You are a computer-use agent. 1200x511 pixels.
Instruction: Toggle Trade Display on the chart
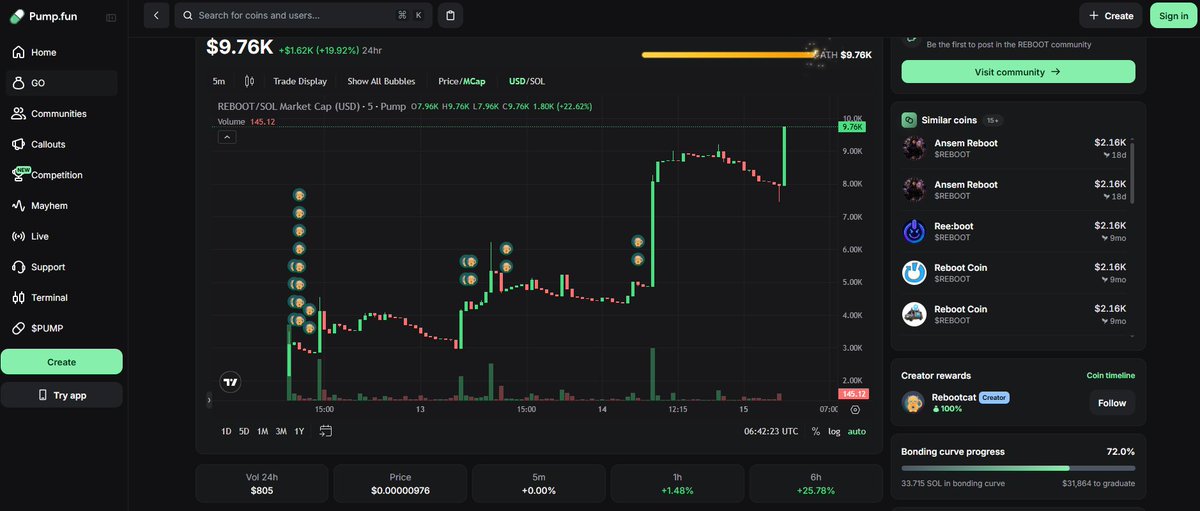pos(300,81)
